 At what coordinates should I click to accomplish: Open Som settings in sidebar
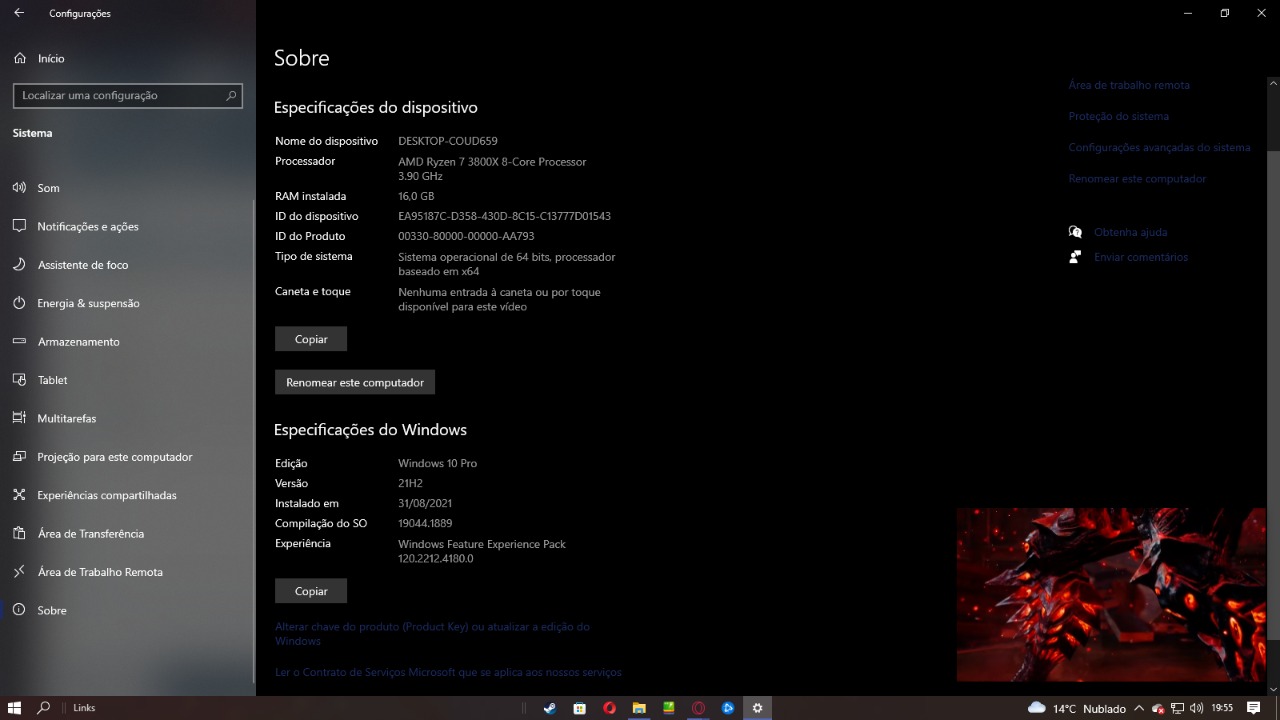tap(48, 188)
